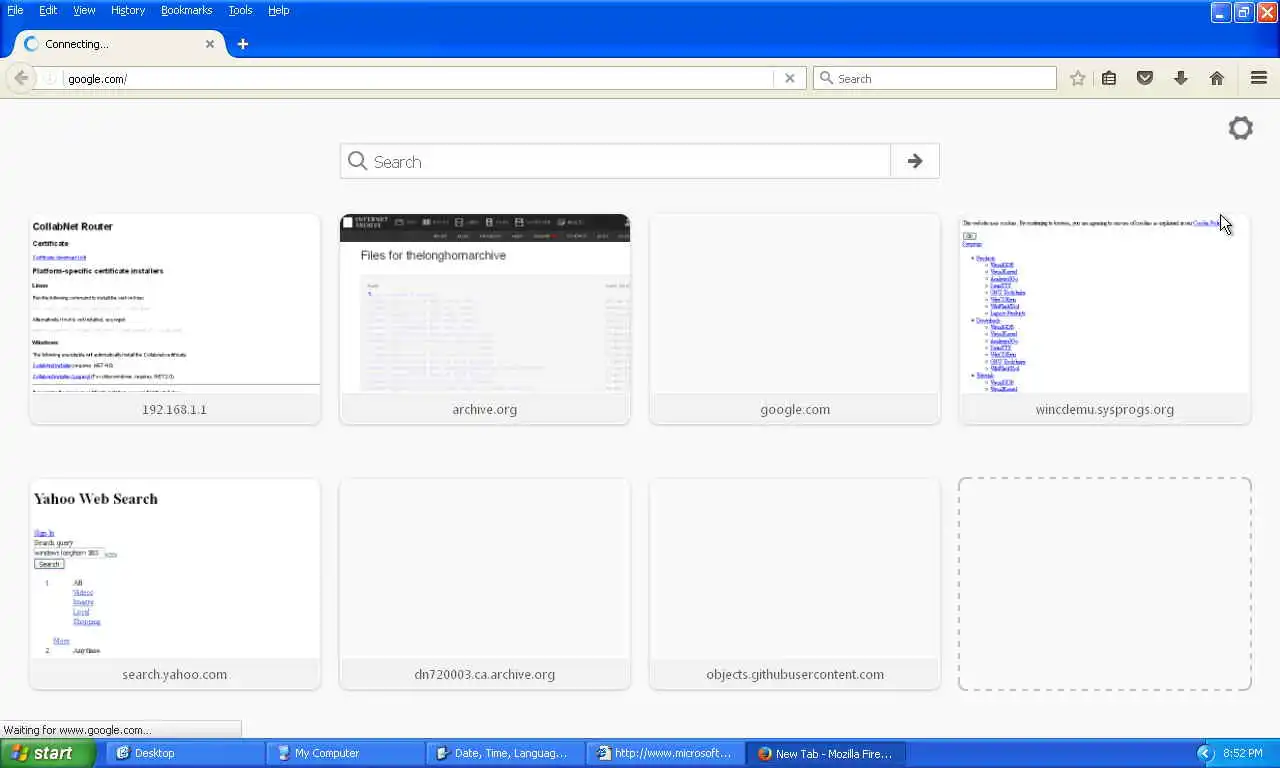Open the History menu
The image size is (1280, 768).
click(x=128, y=10)
